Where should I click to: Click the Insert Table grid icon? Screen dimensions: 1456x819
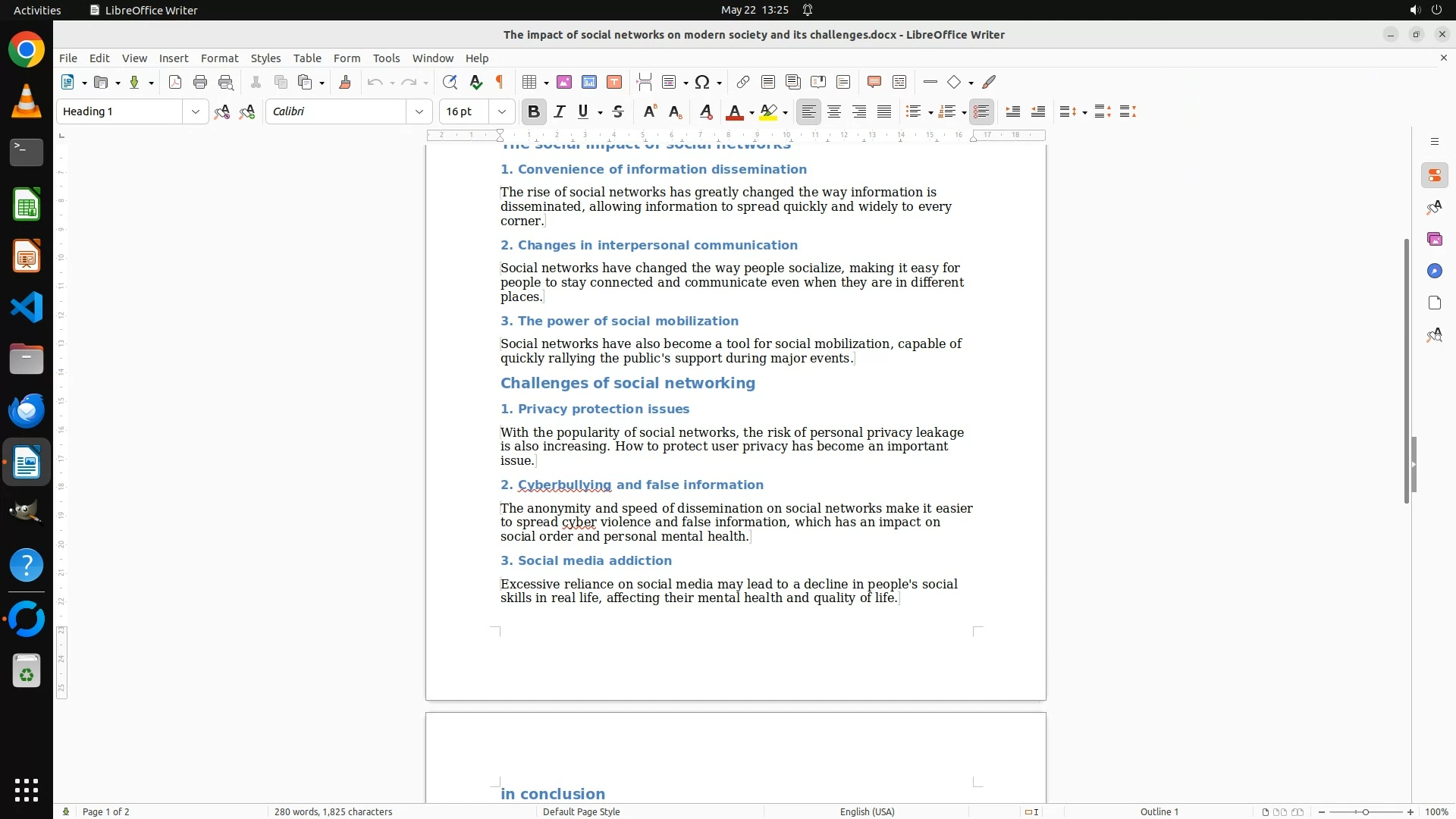click(530, 83)
